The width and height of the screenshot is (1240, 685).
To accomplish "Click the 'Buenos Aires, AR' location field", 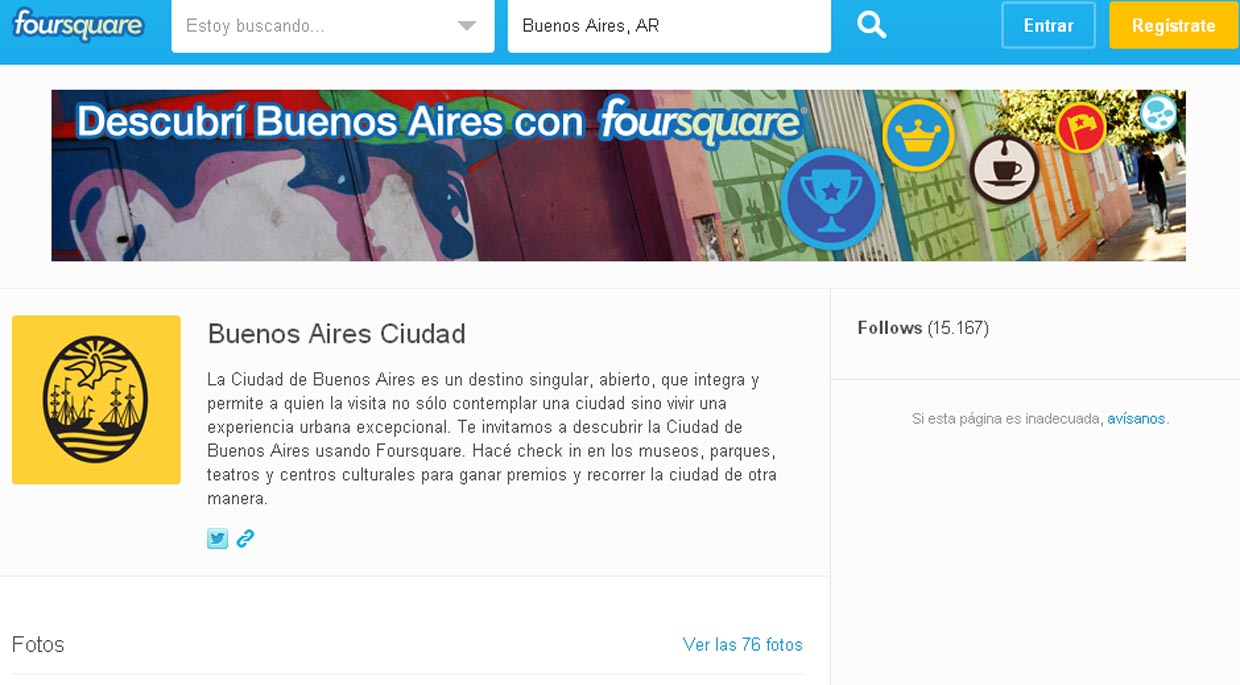I will point(669,26).
